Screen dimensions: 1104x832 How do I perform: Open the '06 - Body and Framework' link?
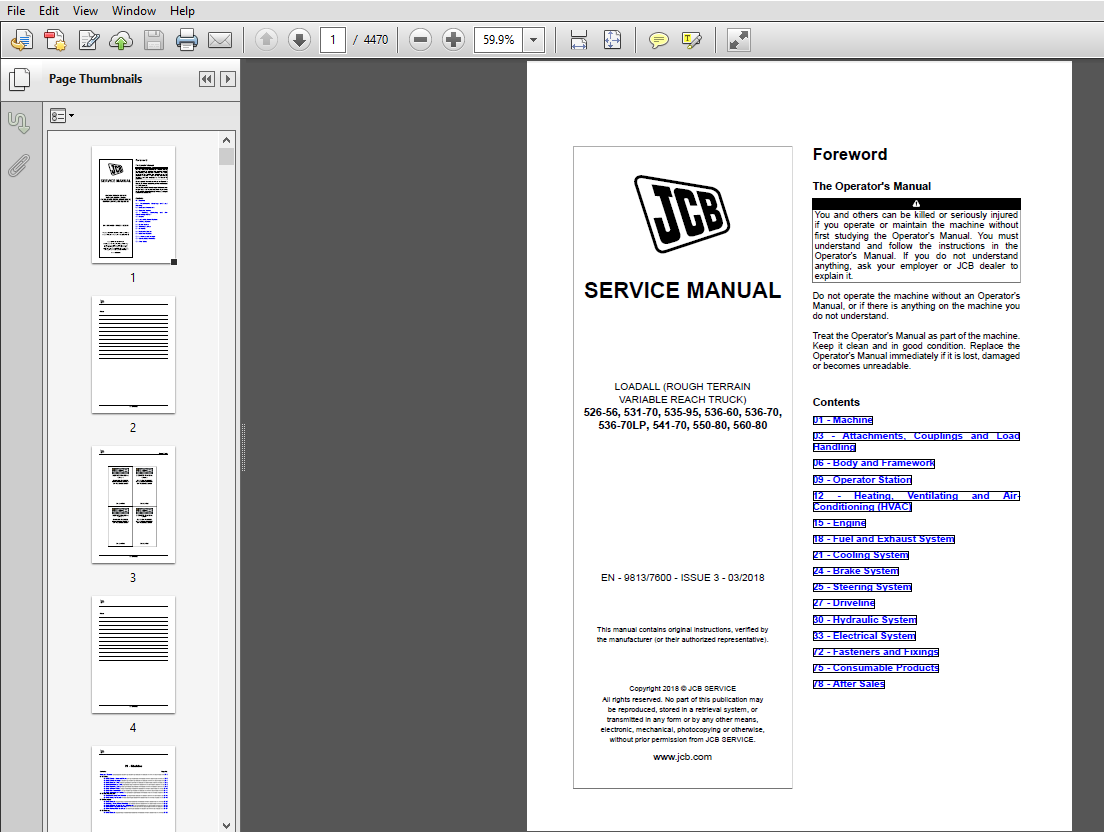(x=874, y=463)
